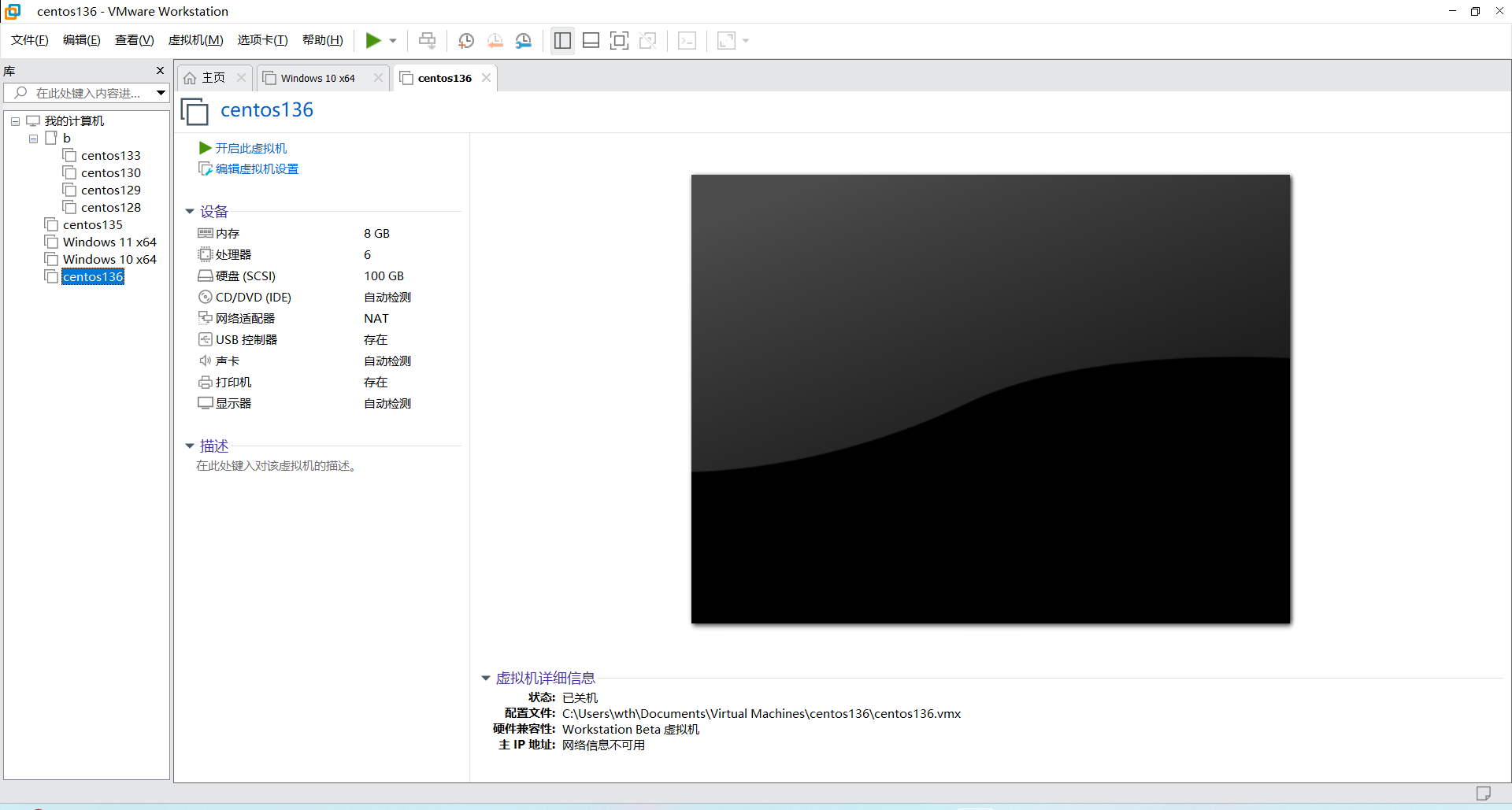Click the VMware Workstation title bar logo

point(13,11)
